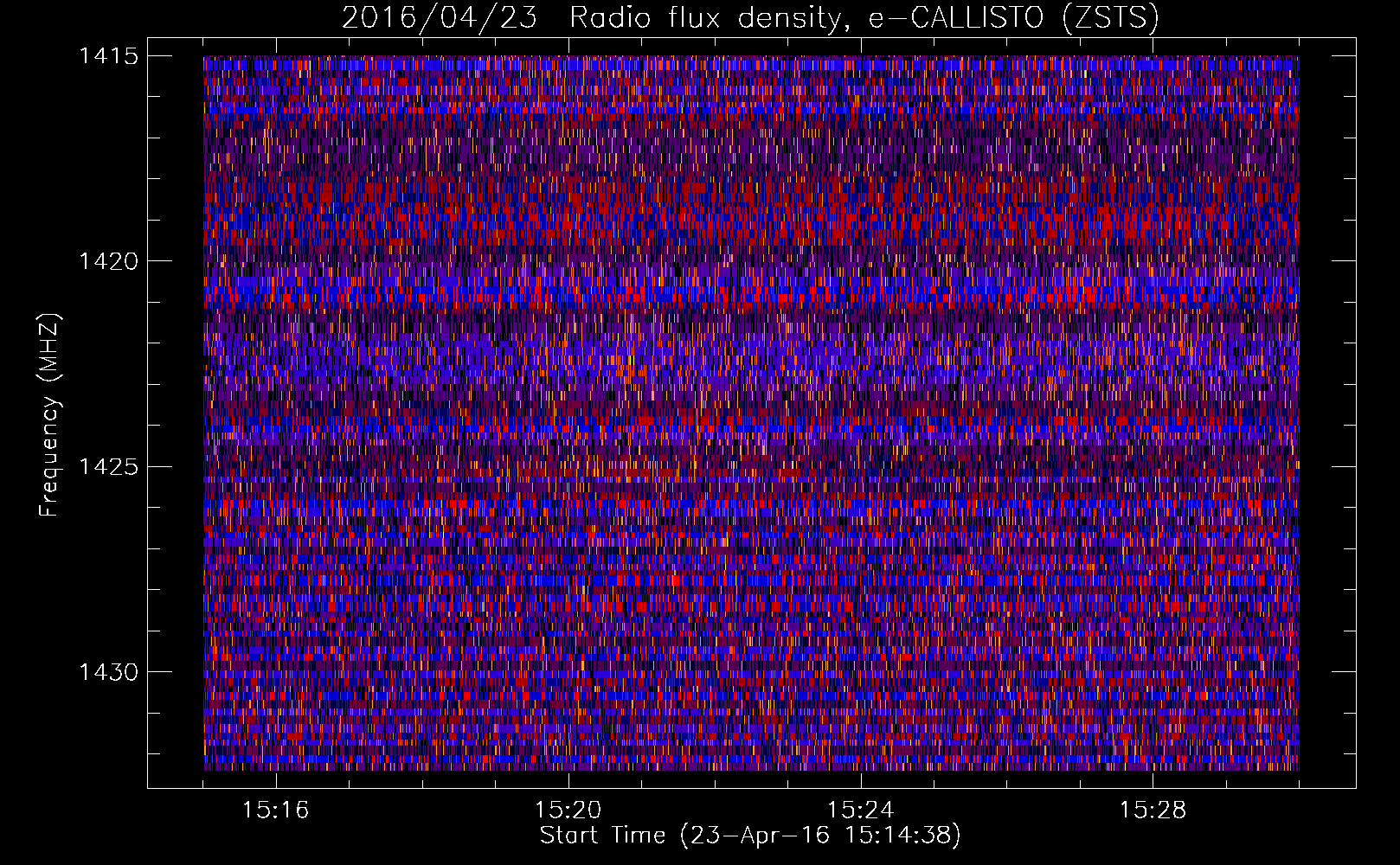
Task: Click the 1415 frequency tick label
Action: tap(109, 56)
